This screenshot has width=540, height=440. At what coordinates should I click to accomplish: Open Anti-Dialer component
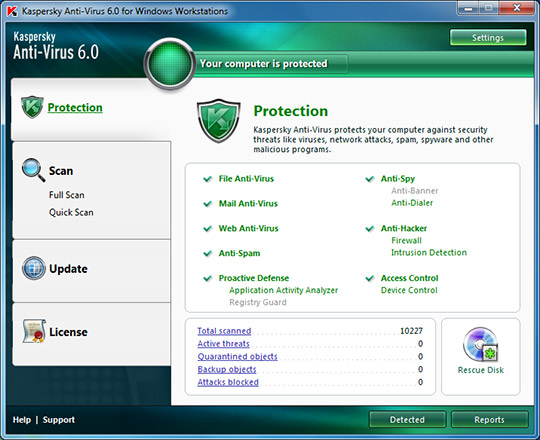click(412, 203)
